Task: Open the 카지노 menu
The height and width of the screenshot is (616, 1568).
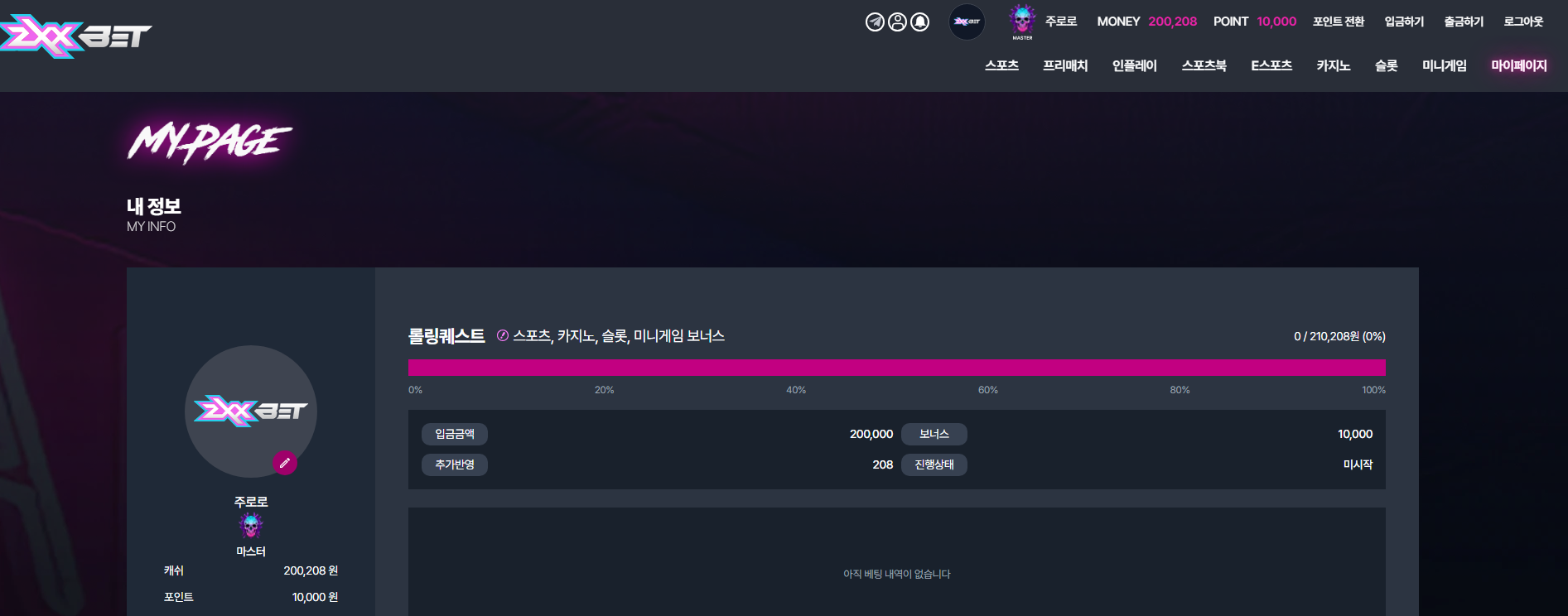Action: (1334, 65)
